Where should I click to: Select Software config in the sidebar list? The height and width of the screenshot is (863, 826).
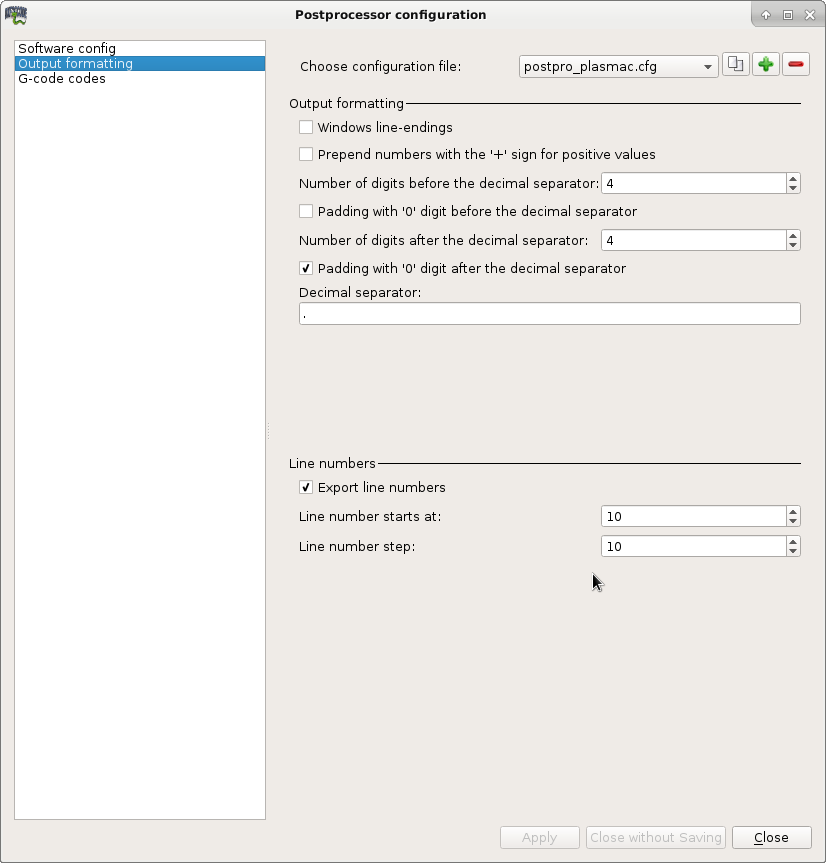pos(140,48)
